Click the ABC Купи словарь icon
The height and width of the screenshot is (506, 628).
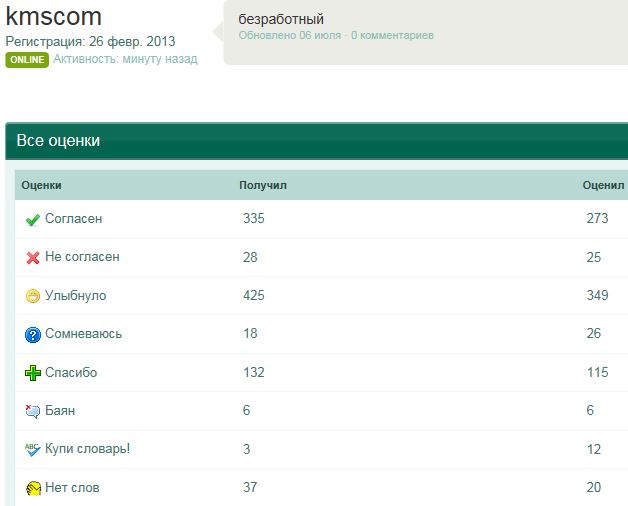33,450
